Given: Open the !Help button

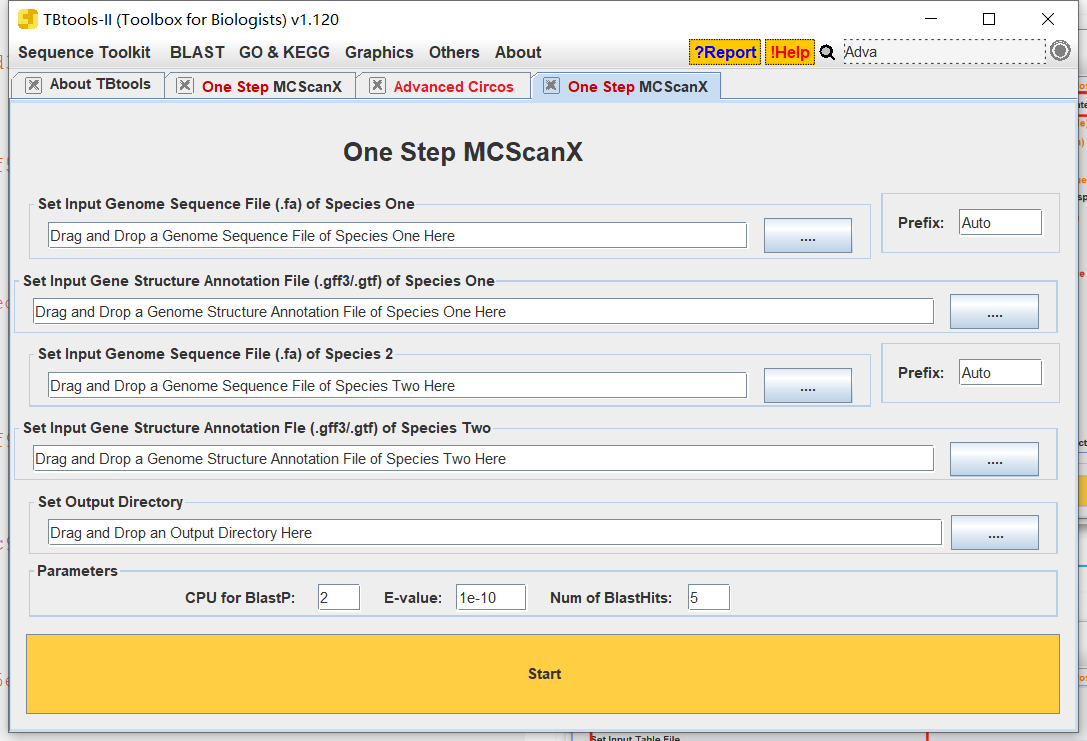Looking at the screenshot, I should (x=790, y=52).
